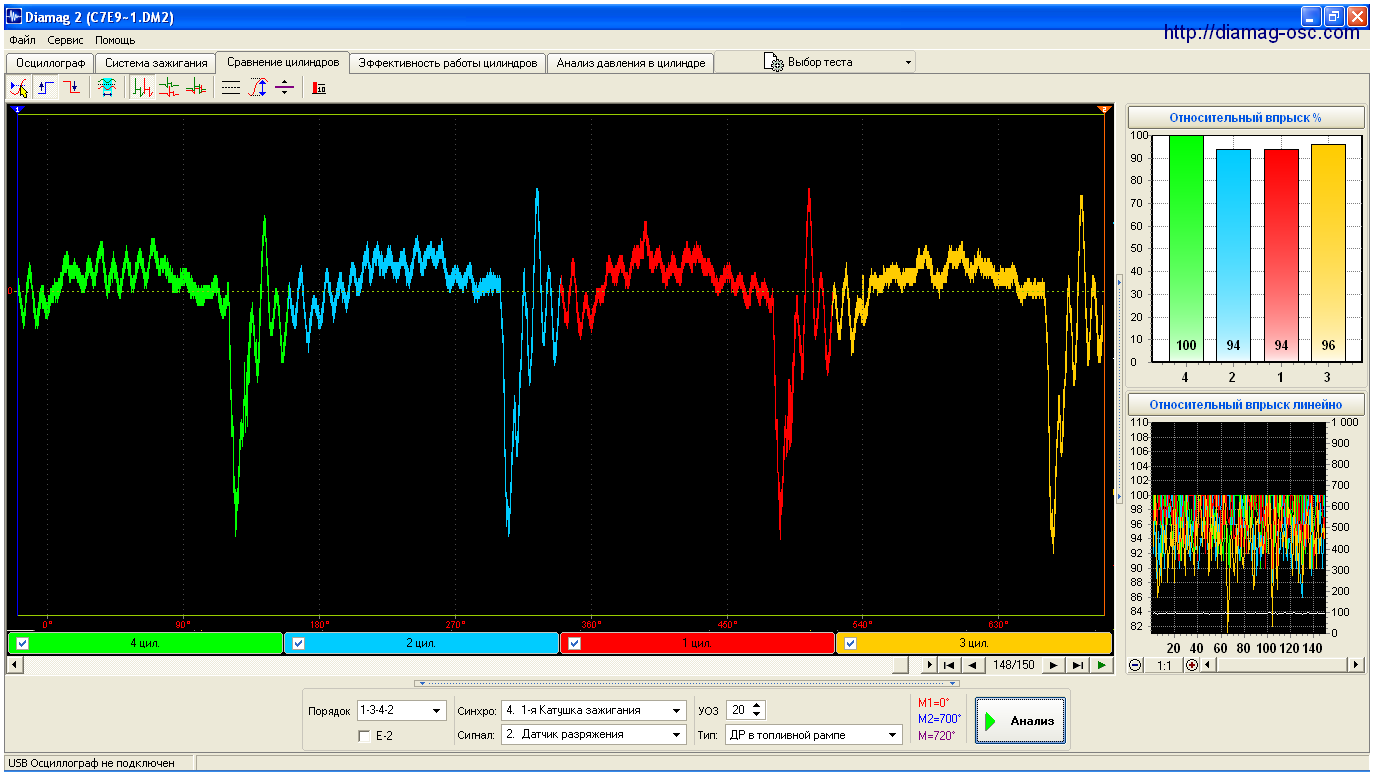Click left arrow of waveform scrollbar
Viewport: 1374px width, 776px height.
[14, 665]
